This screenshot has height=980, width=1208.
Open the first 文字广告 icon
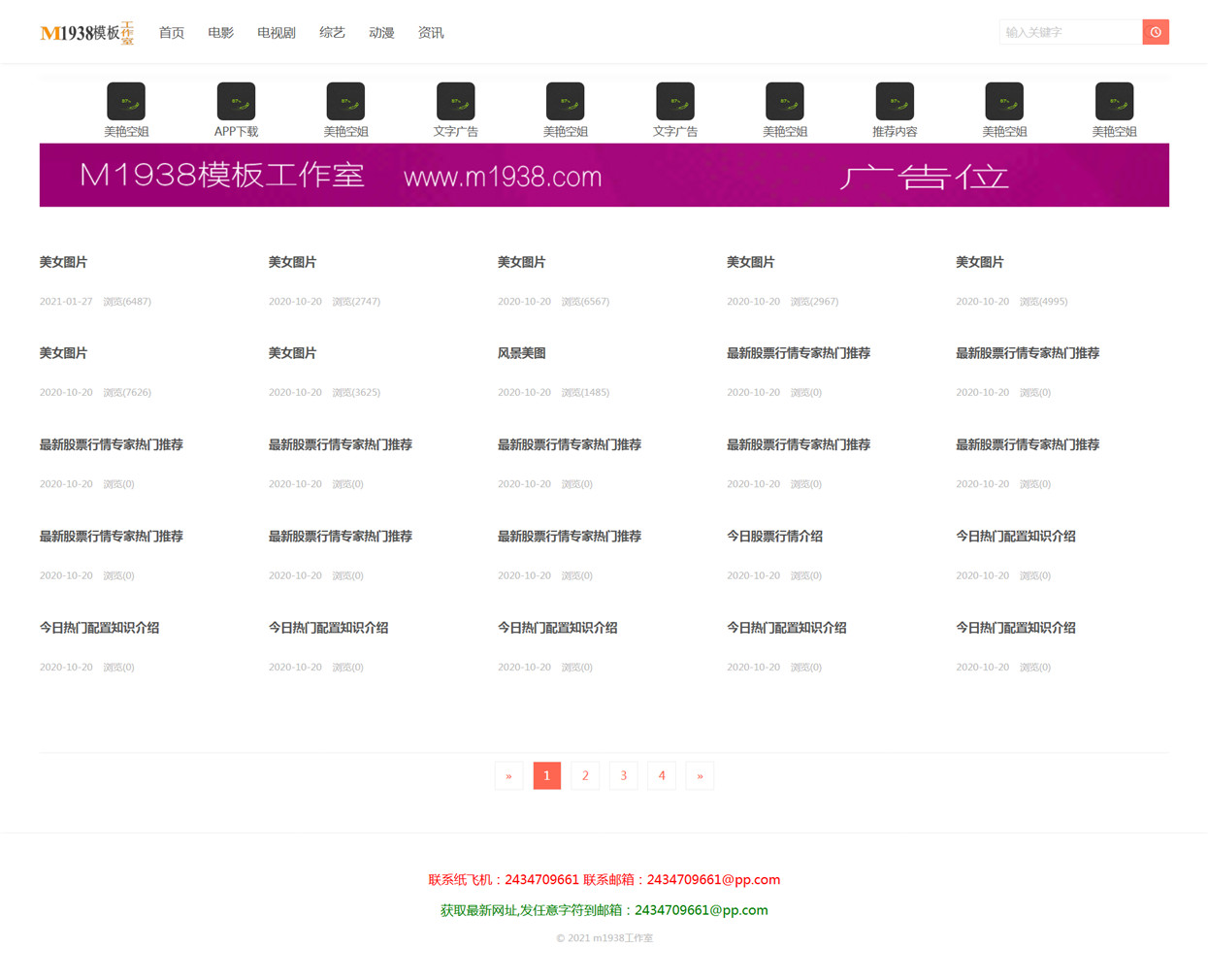point(455,101)
